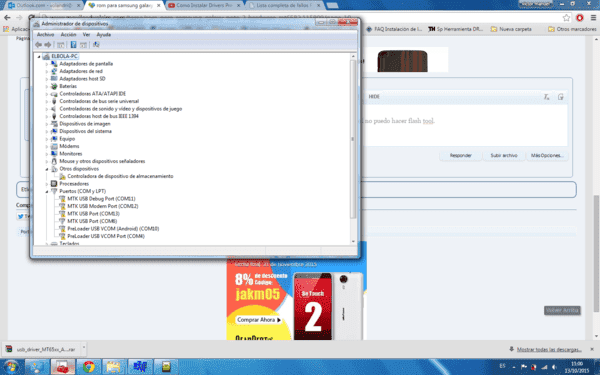Click port icon of MTK USB Port (COM13)

62,214
